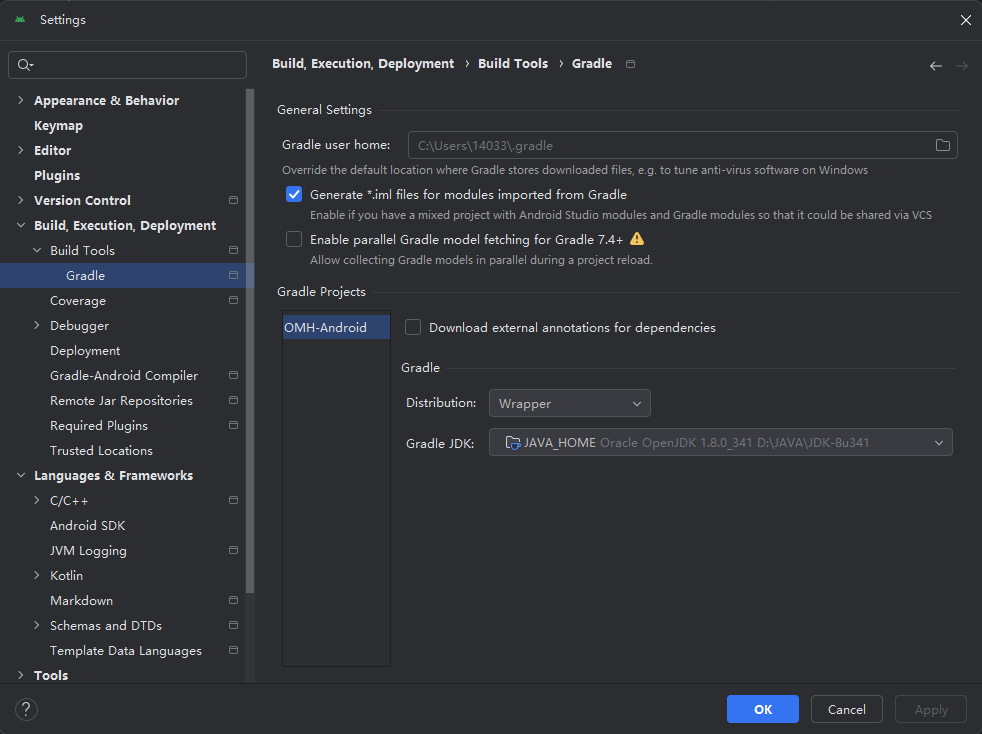This screenshot has width=982, height=734.
Task: Click the Cancel button
Action: (847, 709)
